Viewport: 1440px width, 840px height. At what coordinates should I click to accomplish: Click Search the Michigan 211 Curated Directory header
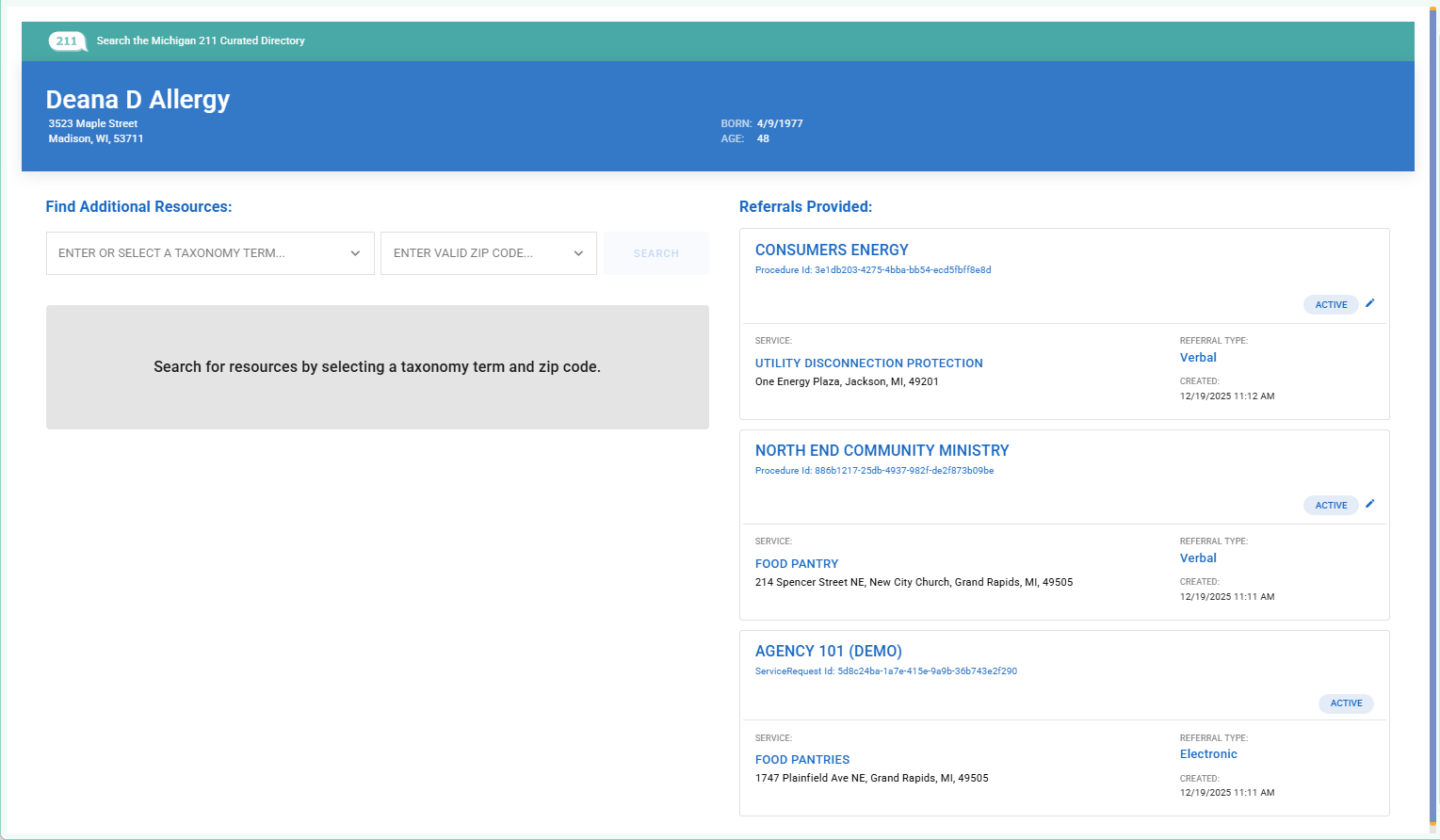[x=201, y=41]
